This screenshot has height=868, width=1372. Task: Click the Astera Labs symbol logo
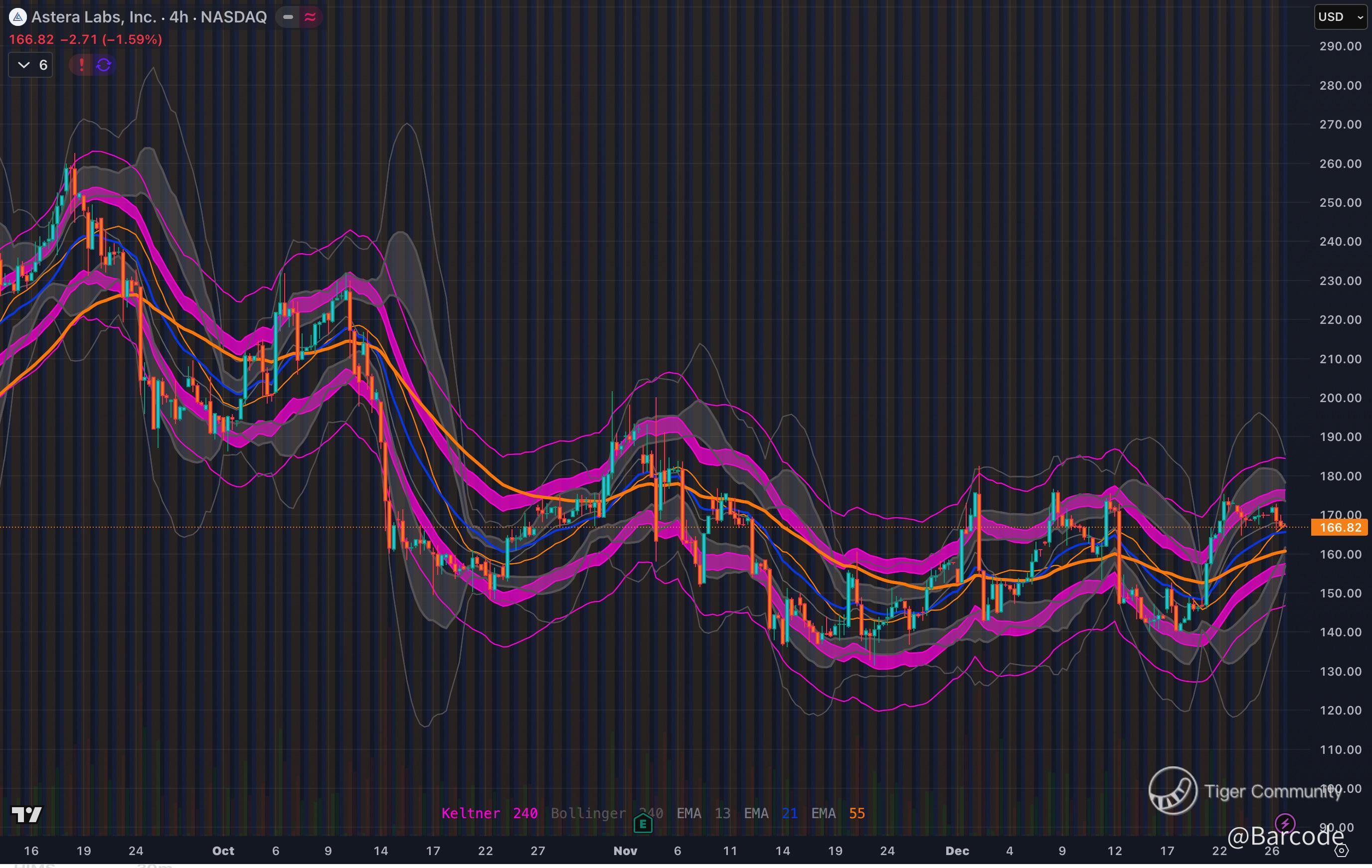coord(17,17)
